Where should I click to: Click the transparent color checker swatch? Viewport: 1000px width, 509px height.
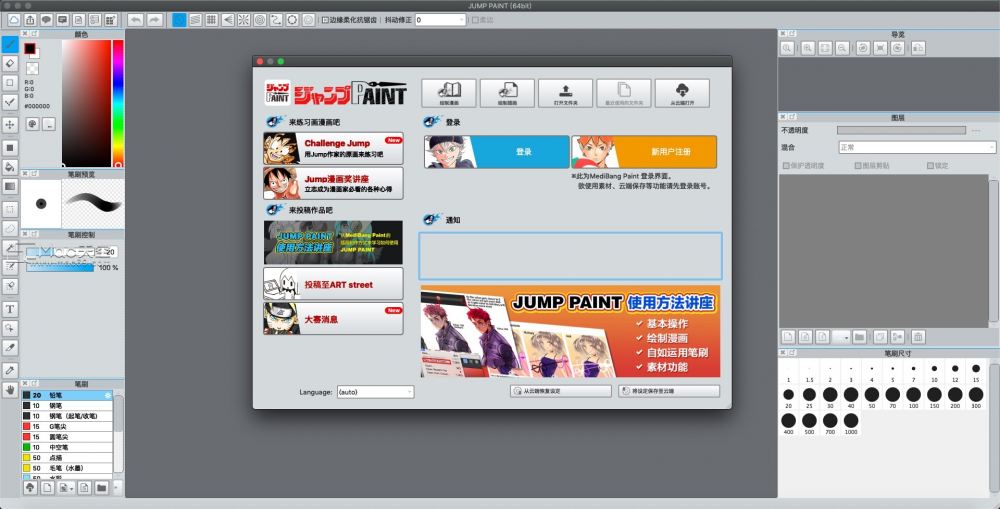click(32, 68)
